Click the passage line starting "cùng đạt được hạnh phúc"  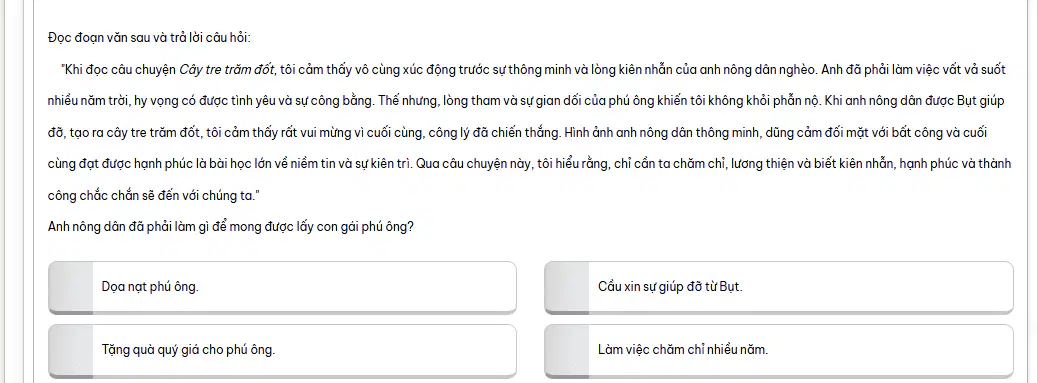coord(530,164)
